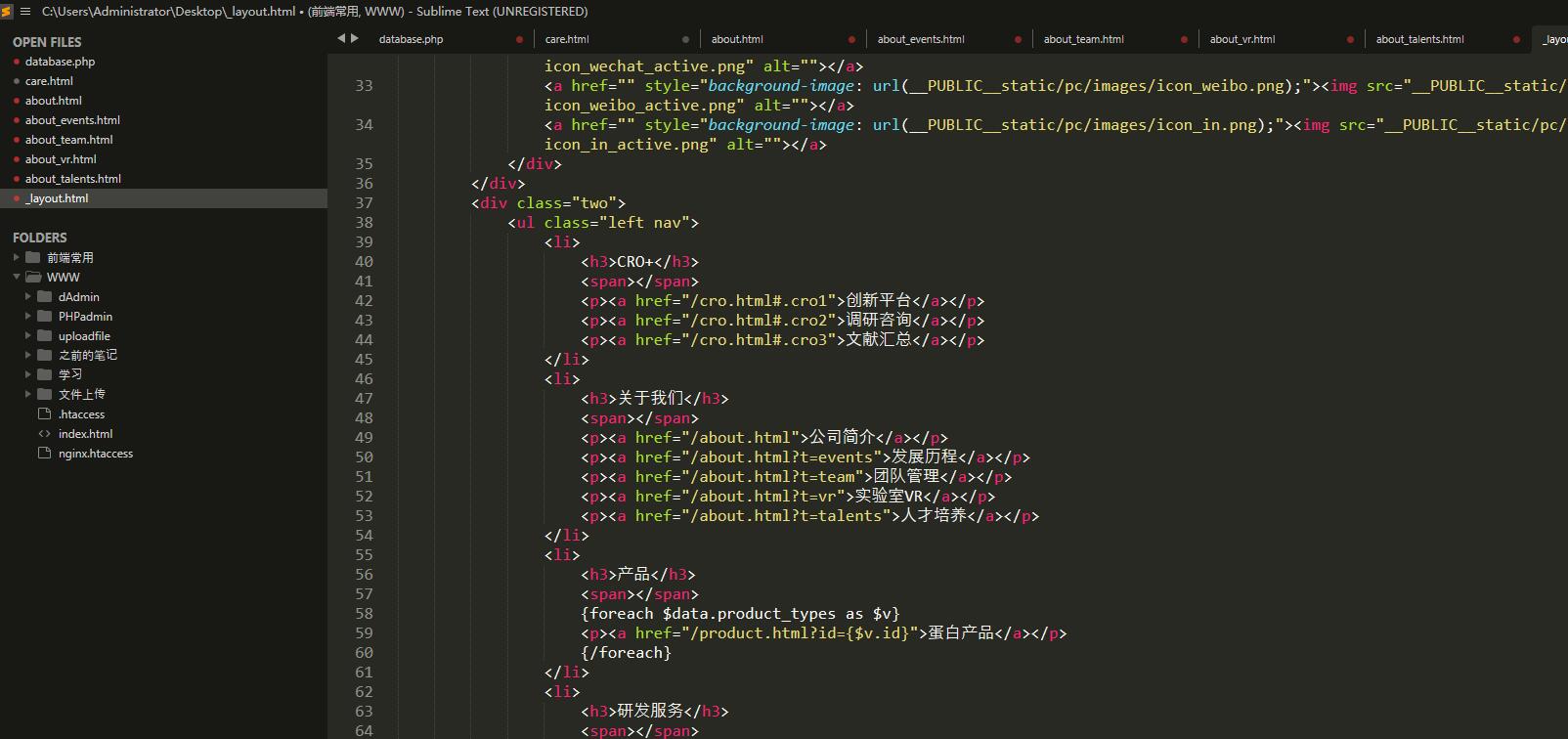This screenshot has width=1568, height=739.
Task: Switch to the about_events.html tab
Action: (921, 39)
